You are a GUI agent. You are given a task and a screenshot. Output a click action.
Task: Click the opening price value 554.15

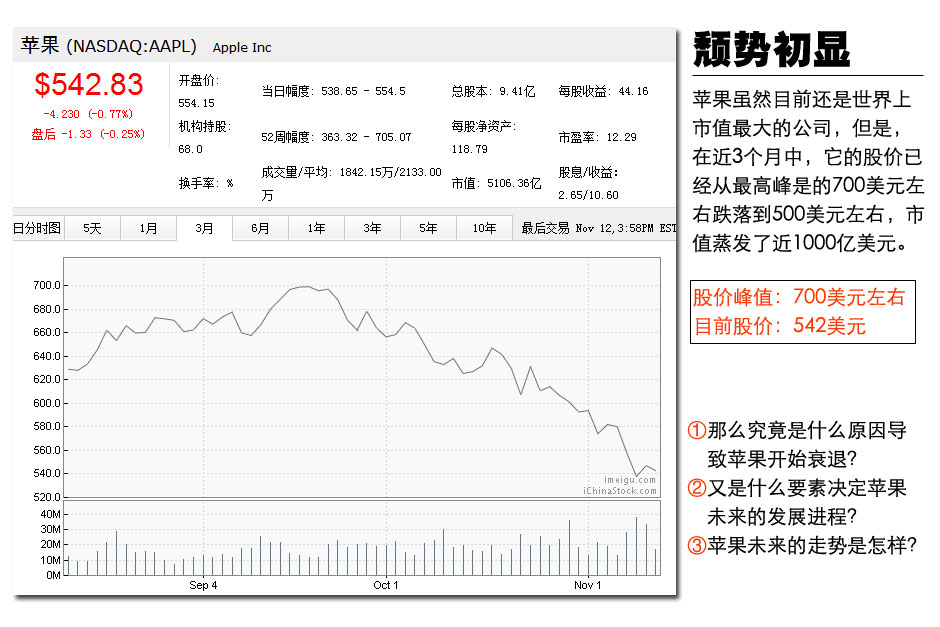pyautogui.click(x=197, y=103)
